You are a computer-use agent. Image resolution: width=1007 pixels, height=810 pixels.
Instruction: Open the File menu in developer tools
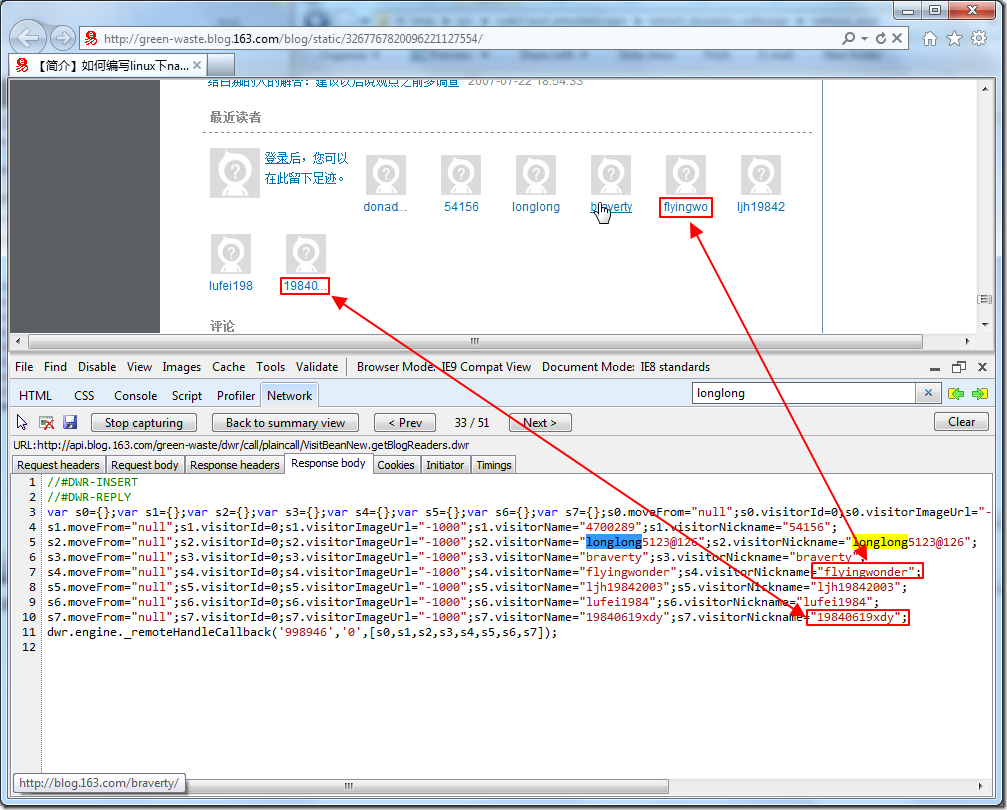pyautogui.click(x=24, y=367)
